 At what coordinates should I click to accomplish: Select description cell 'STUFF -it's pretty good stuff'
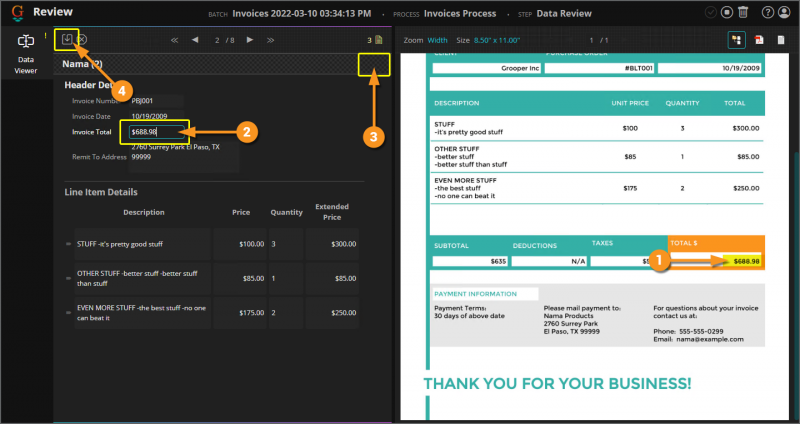[142, 244]
